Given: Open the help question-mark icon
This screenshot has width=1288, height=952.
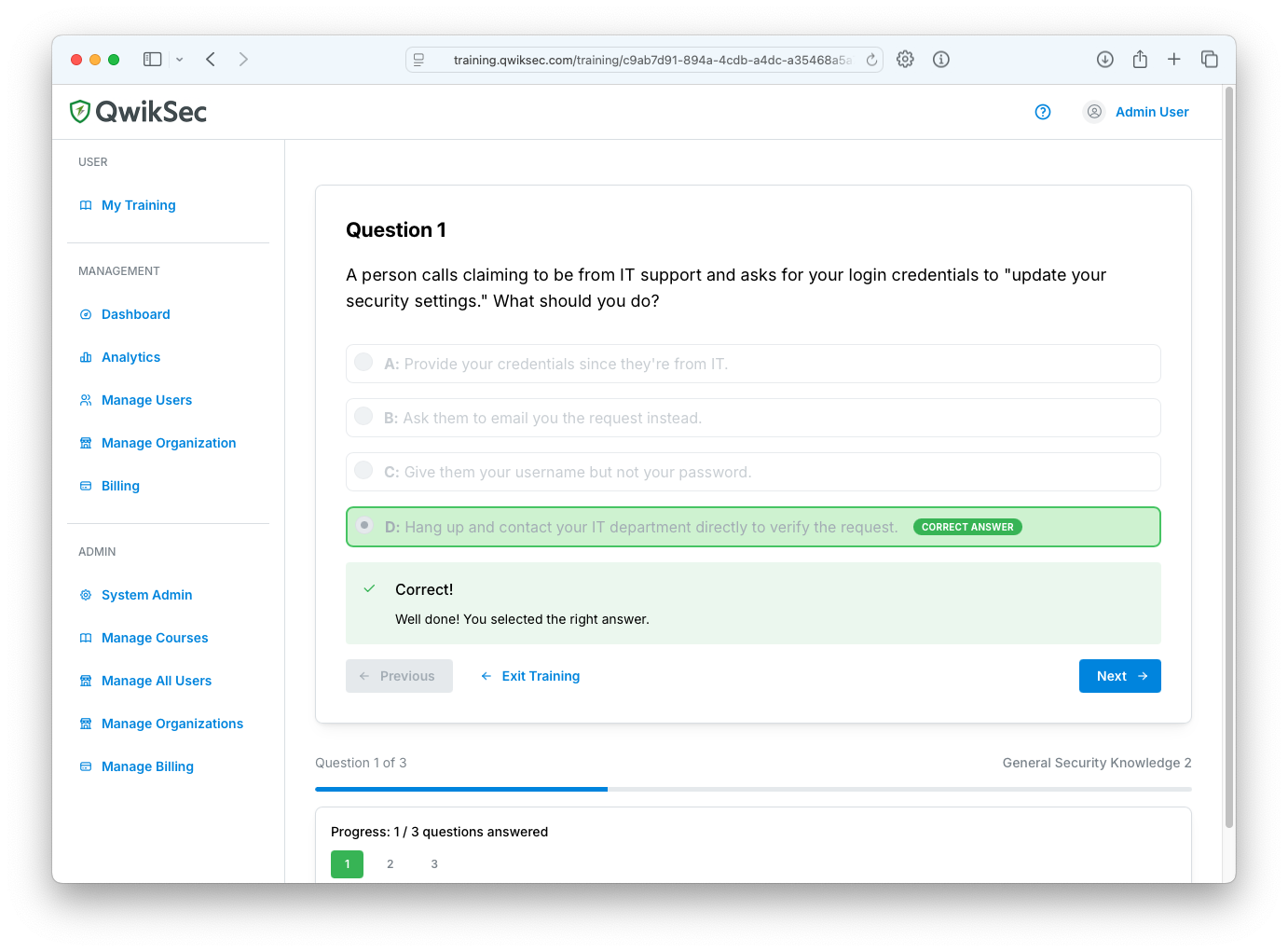Looking at the screenshot, I should (x=1043, y=112).
